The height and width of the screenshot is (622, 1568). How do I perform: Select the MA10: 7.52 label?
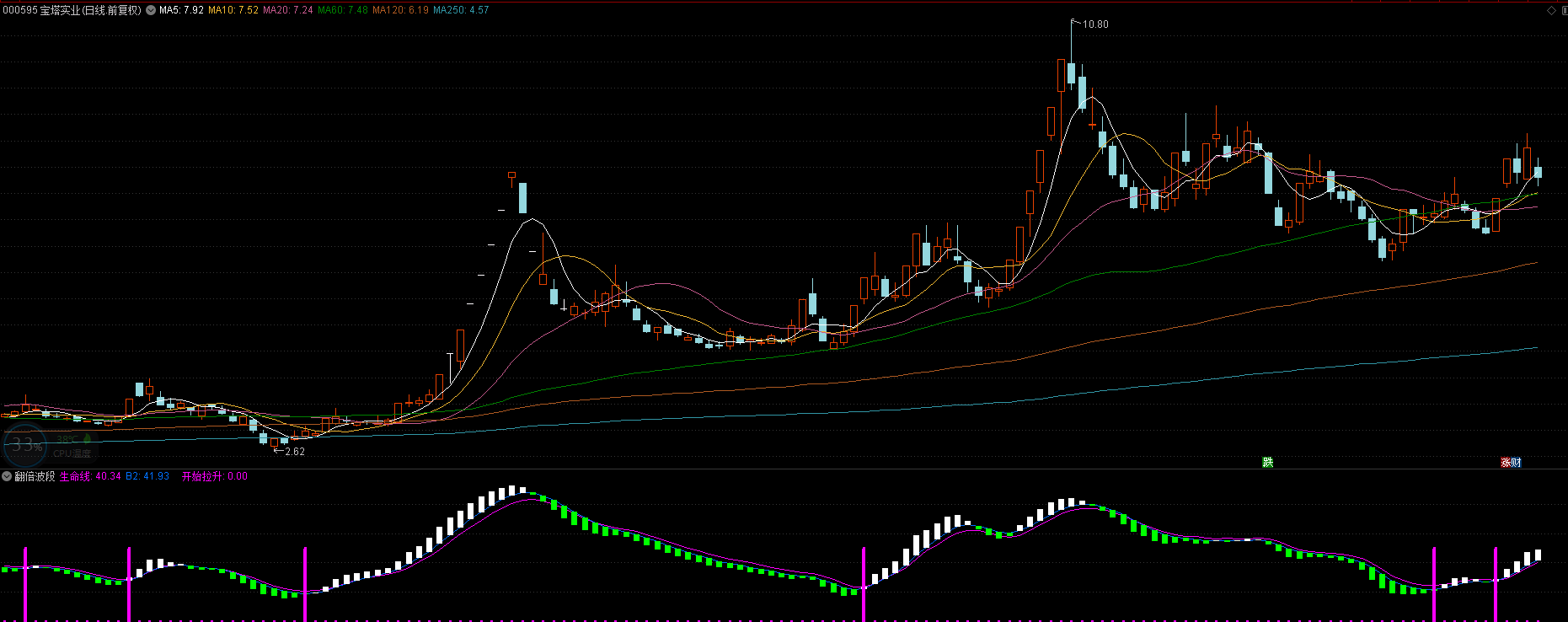pyautogui.click(x=233, y=10)
